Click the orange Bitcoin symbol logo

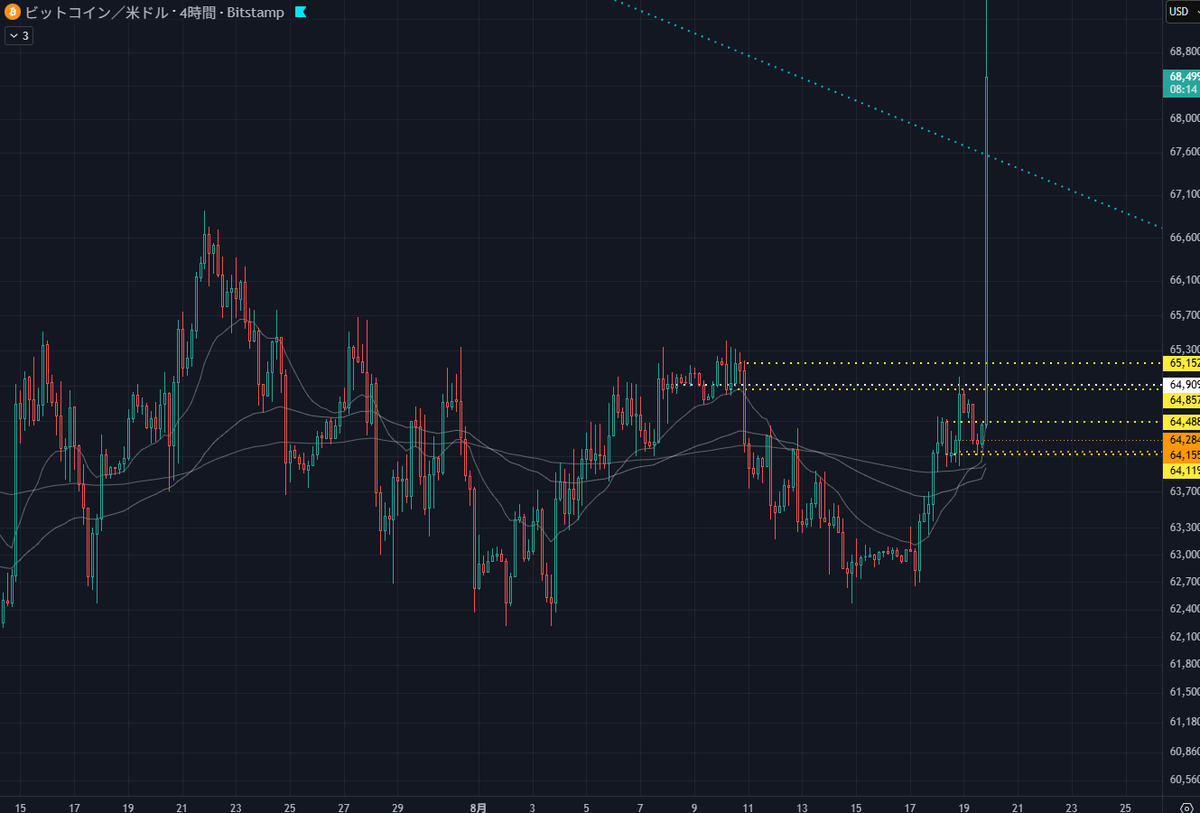click(12, 13)
